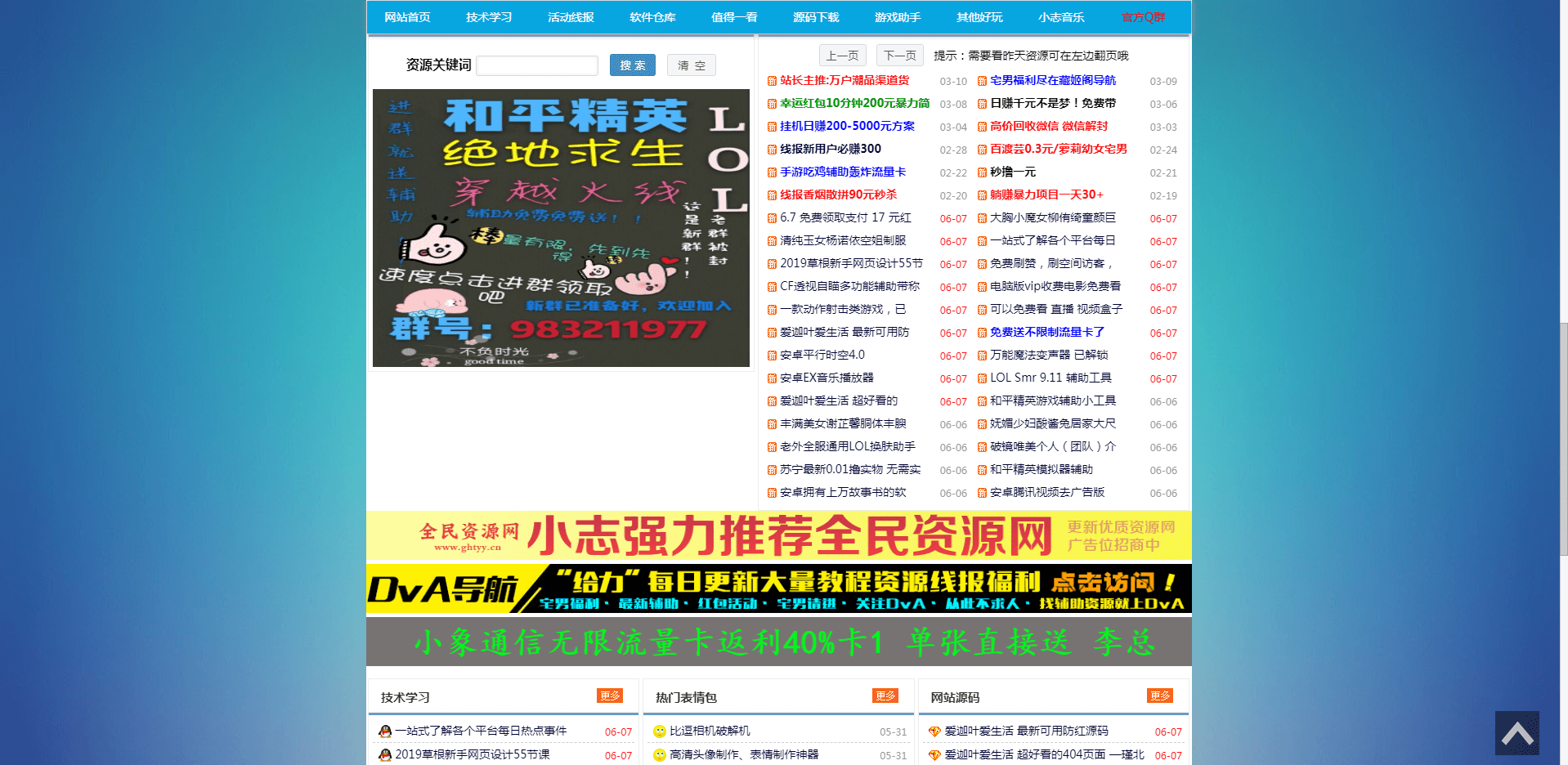Click the smiley icon beside 高清头像制作 entry

point(658,755)
